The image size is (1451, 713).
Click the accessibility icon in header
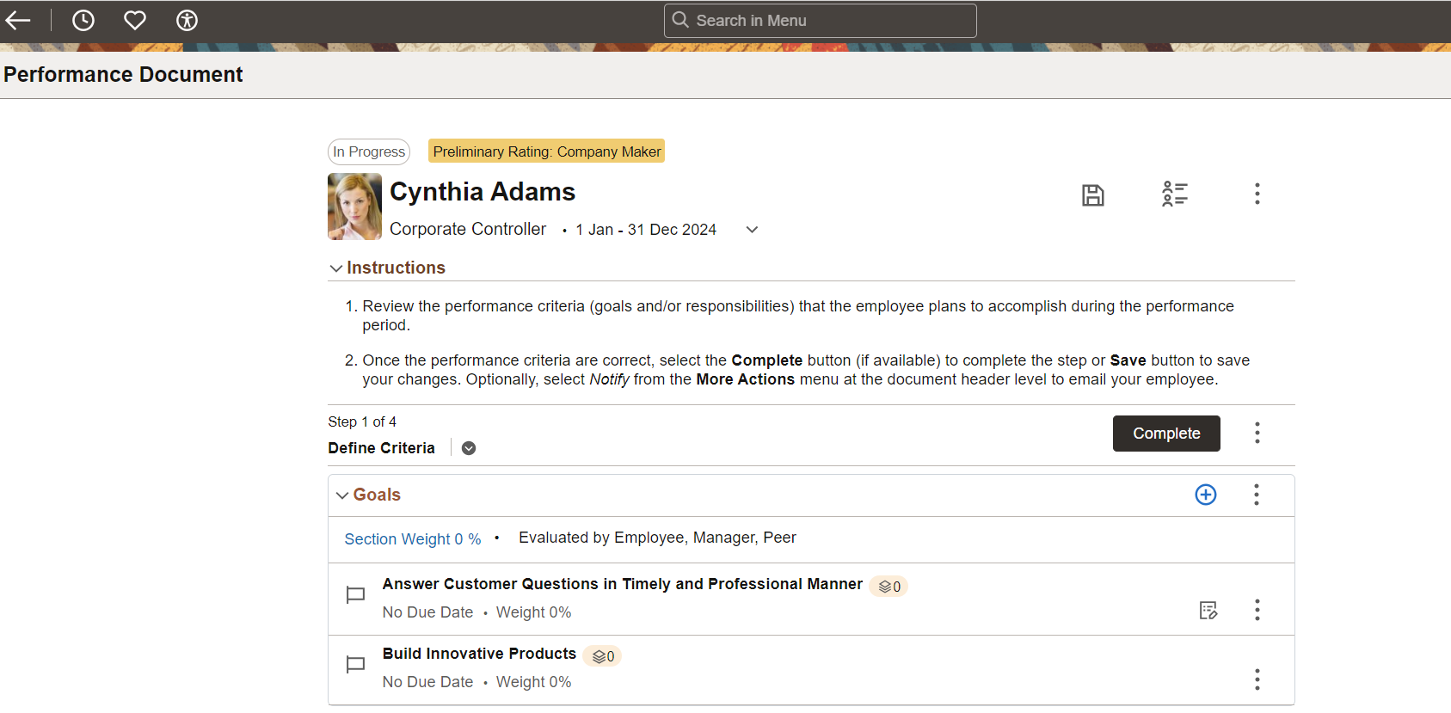pyautogui.click(x=187, y=20)
